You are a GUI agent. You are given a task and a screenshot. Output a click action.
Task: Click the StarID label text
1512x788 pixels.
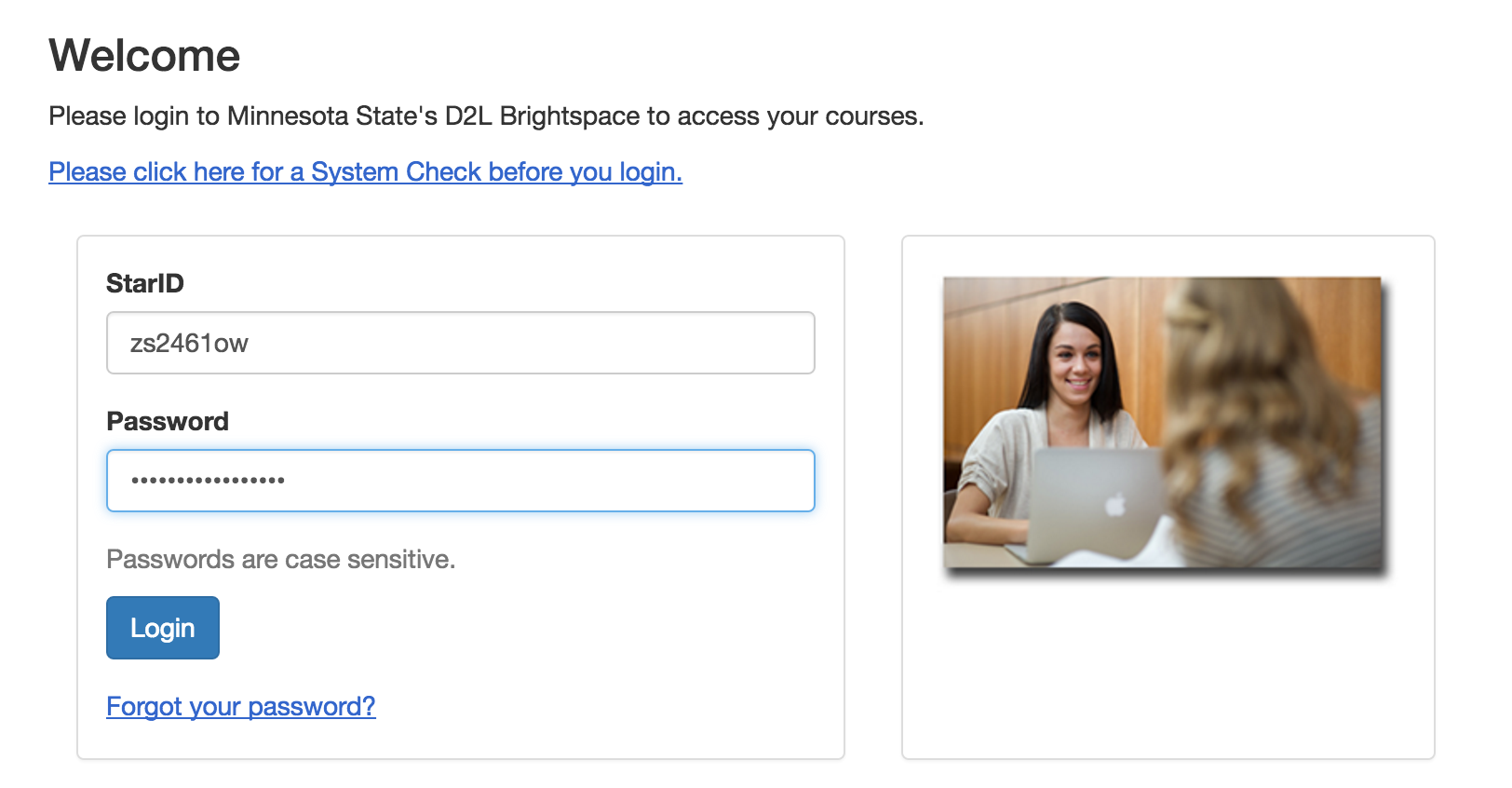click(145, 283)
